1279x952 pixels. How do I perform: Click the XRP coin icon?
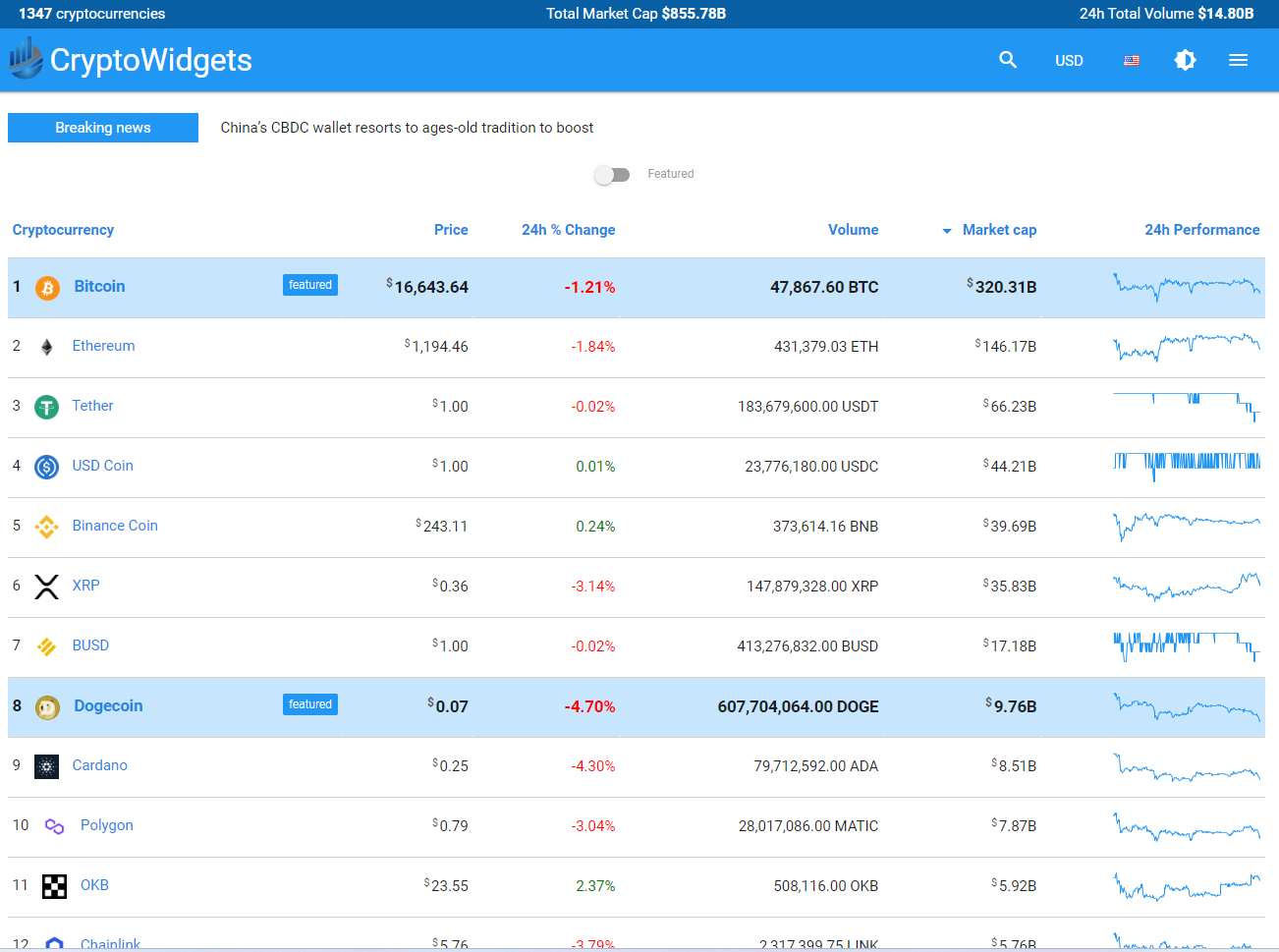tap(47, 587)
